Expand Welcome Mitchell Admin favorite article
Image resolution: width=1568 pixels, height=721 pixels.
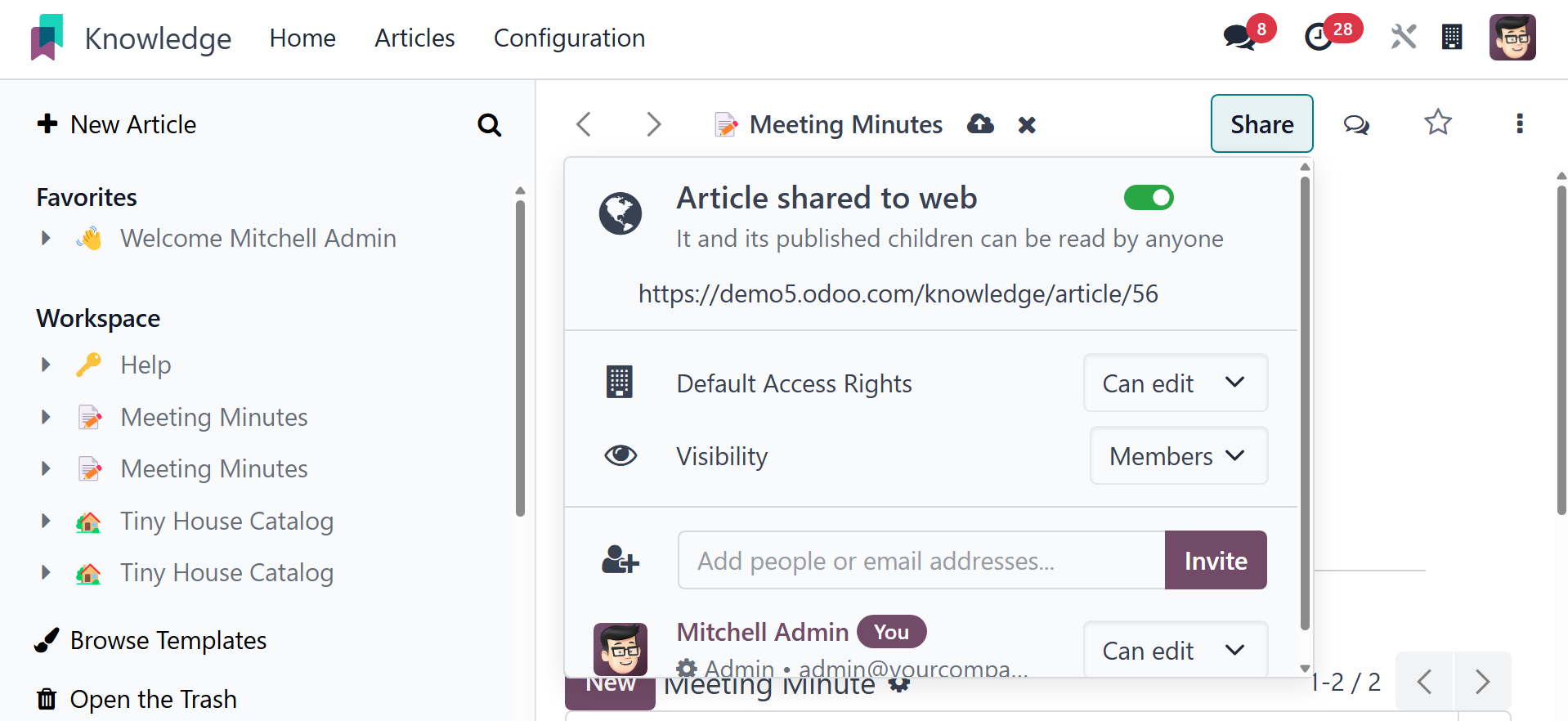point(46,238)
